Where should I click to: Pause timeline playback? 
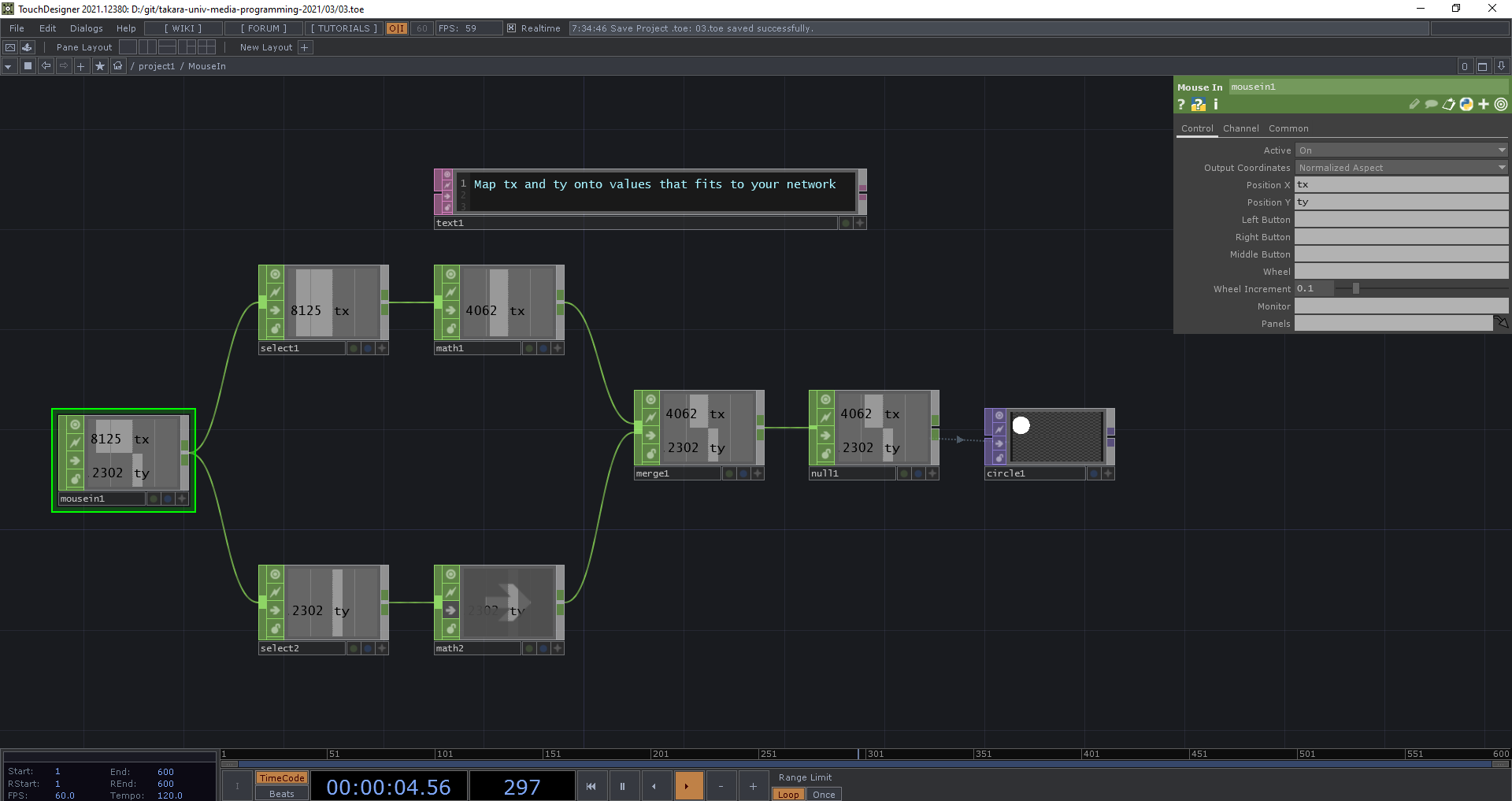tap(622, 786)
